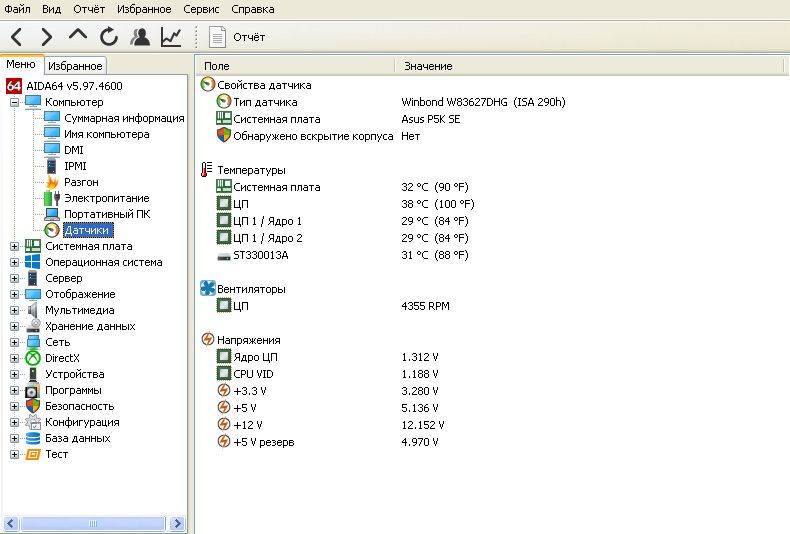This screenshot has height=534, width=790.
Task: Expand the Хранение данных tree node
Action: [15, 326]
